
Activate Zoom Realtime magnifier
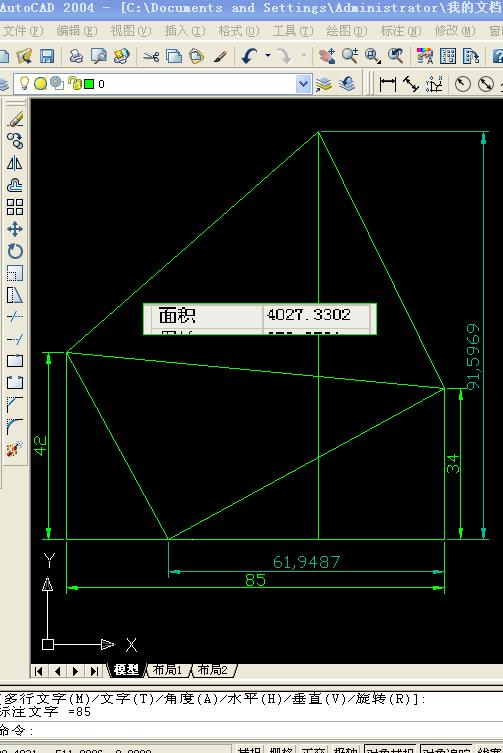tap(350, 56)
